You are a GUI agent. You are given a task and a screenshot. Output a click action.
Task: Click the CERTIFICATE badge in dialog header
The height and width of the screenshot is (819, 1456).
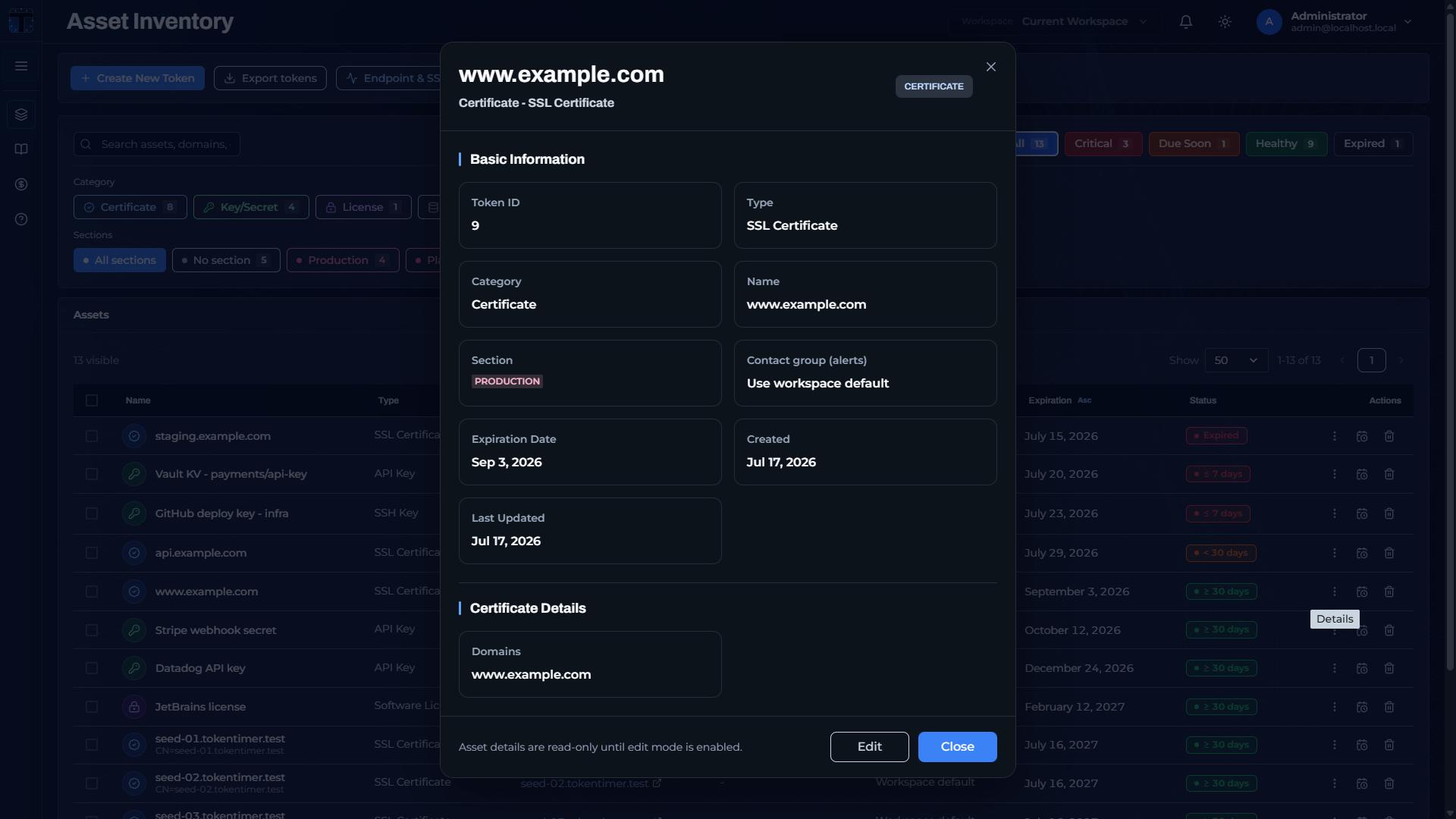pyautogui.click(x=934, y=86)
